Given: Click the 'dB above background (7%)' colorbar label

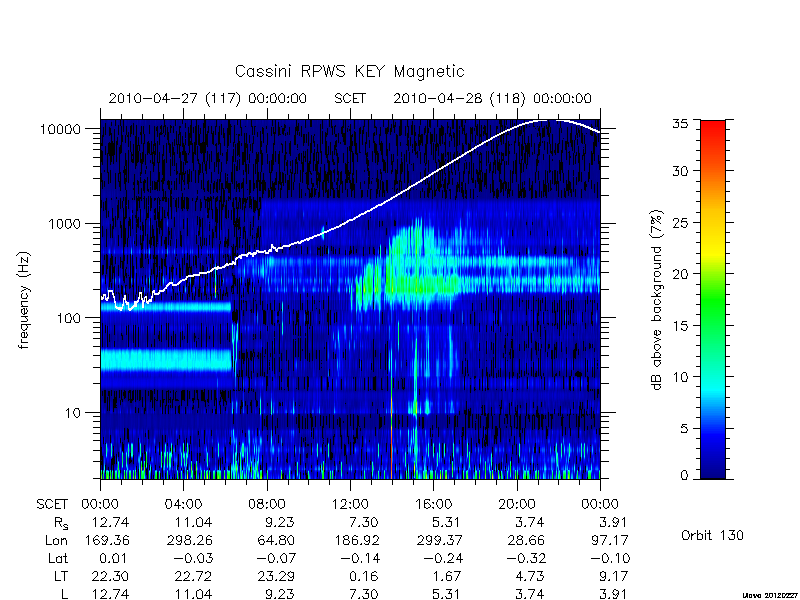Looking at the screenshot, I should (657, 300).
